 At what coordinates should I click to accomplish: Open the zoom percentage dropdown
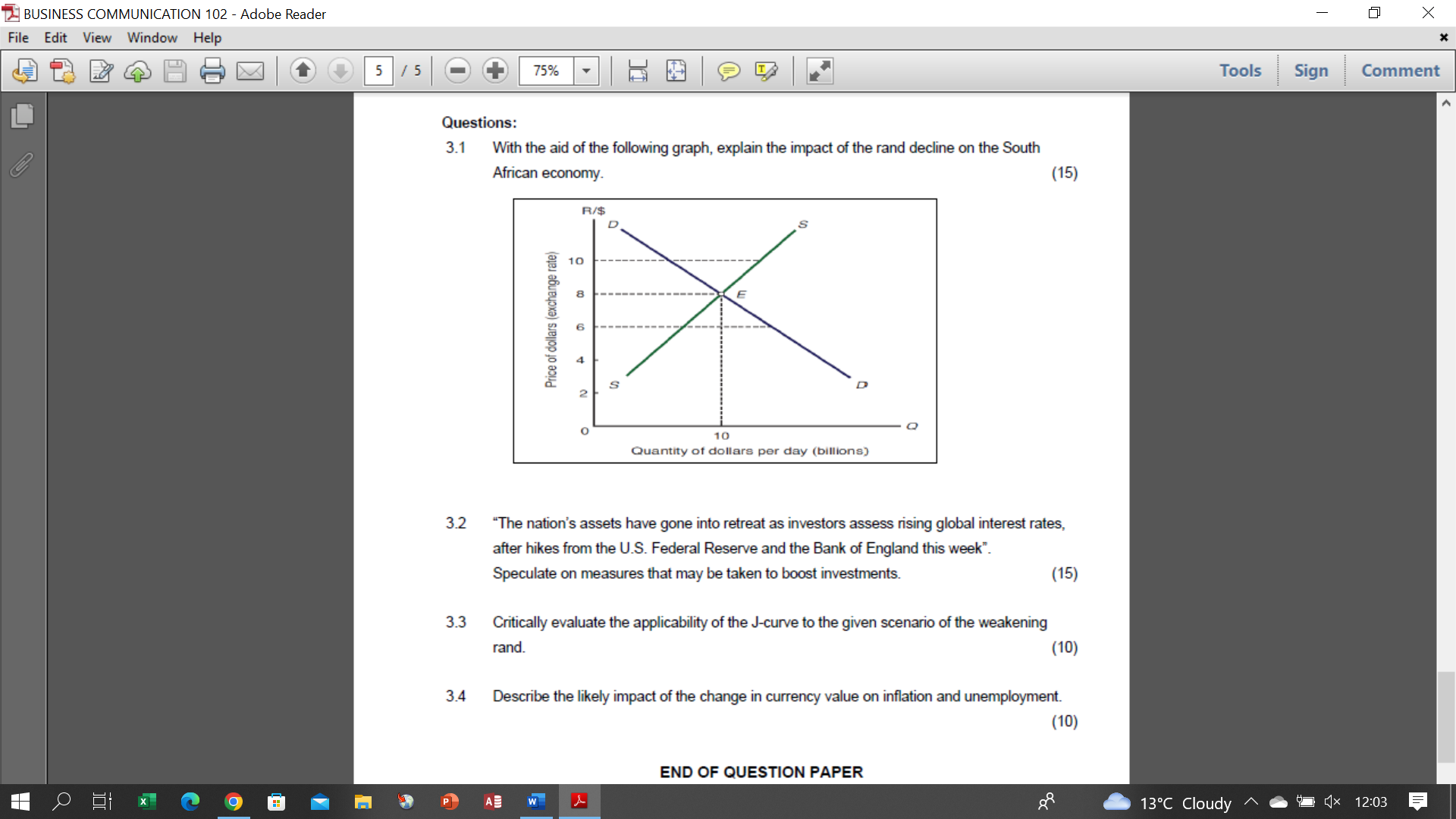click(x=585, y=71)
